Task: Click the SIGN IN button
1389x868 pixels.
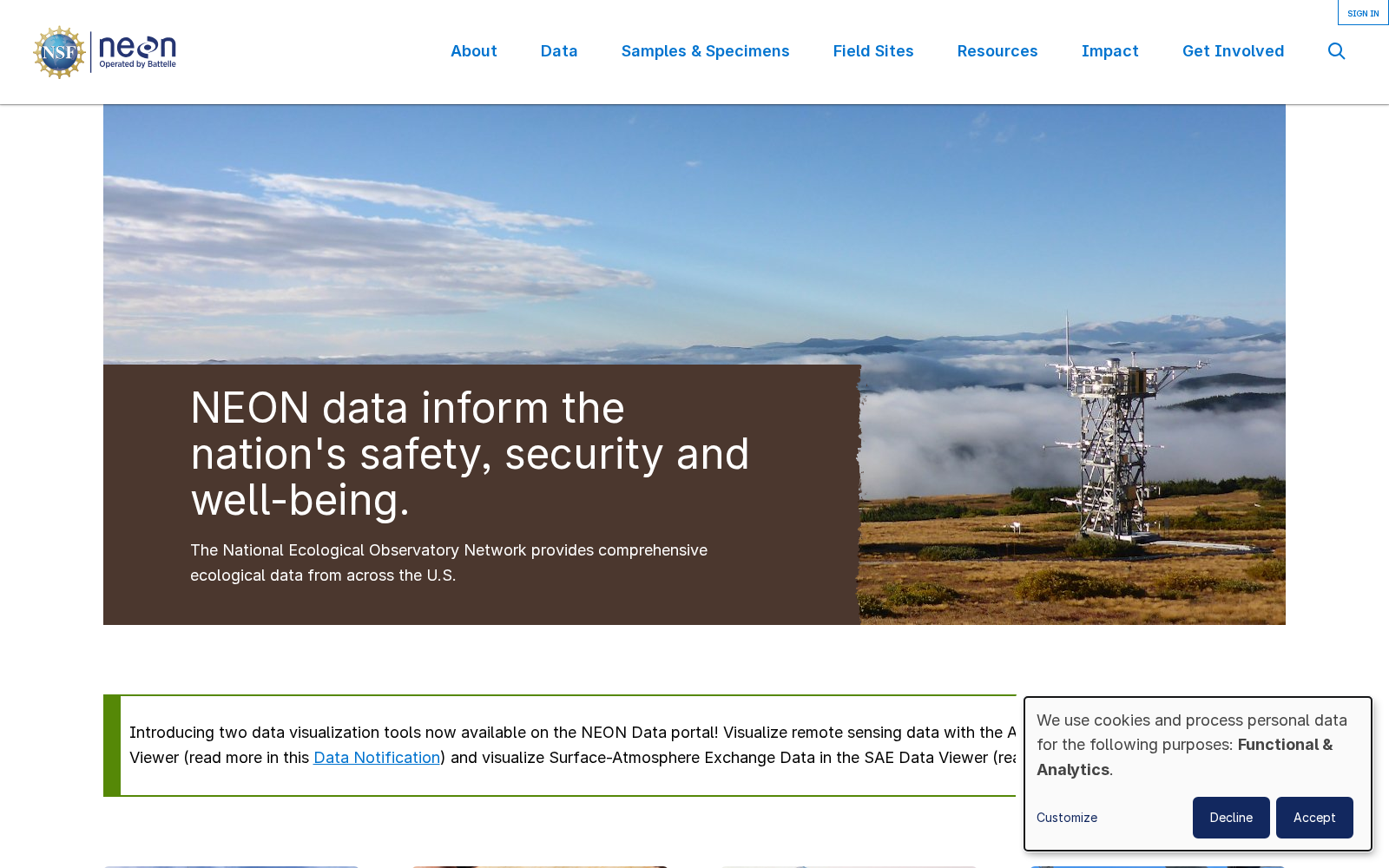Action: 1363,13
